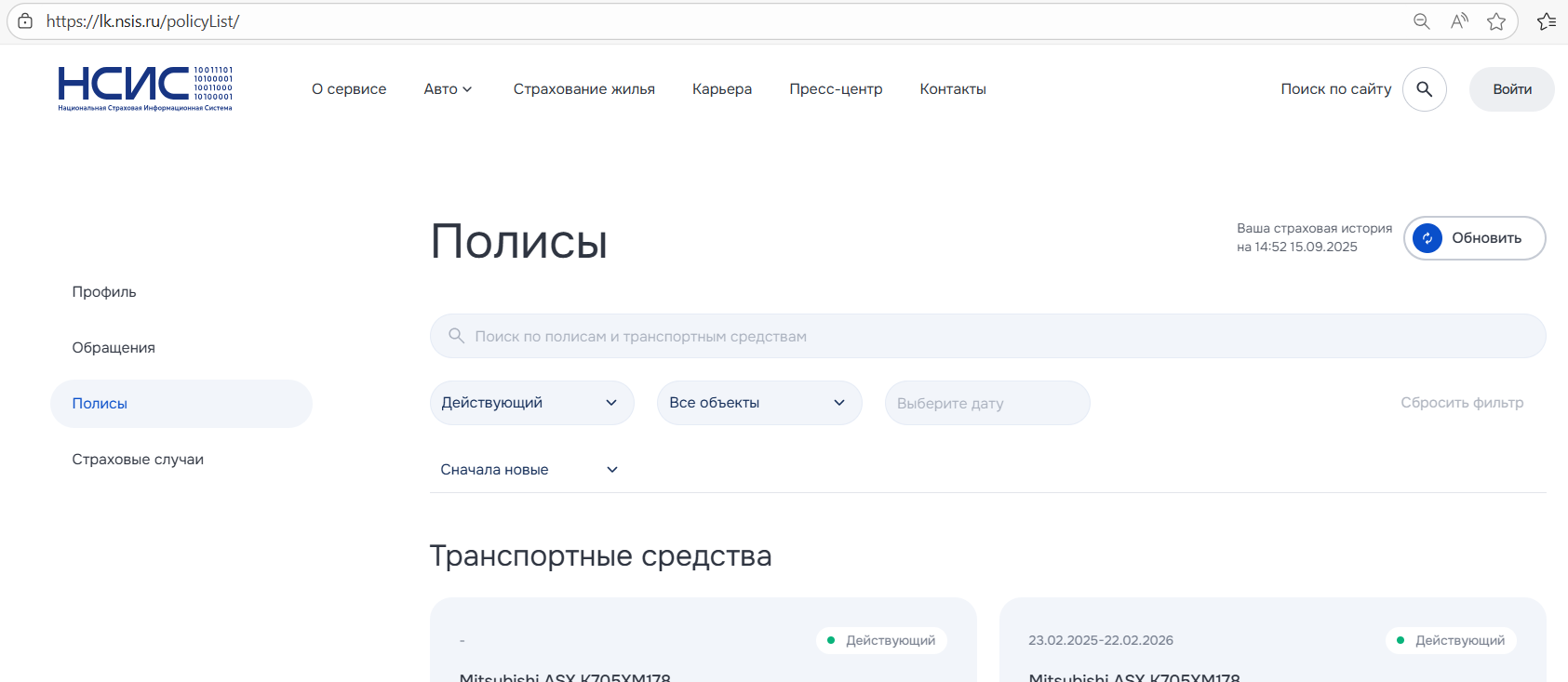Viewport: 1568px width, 682px height.
Task: Click Действующий badge on the undated policy card
Action: point(881,640)
